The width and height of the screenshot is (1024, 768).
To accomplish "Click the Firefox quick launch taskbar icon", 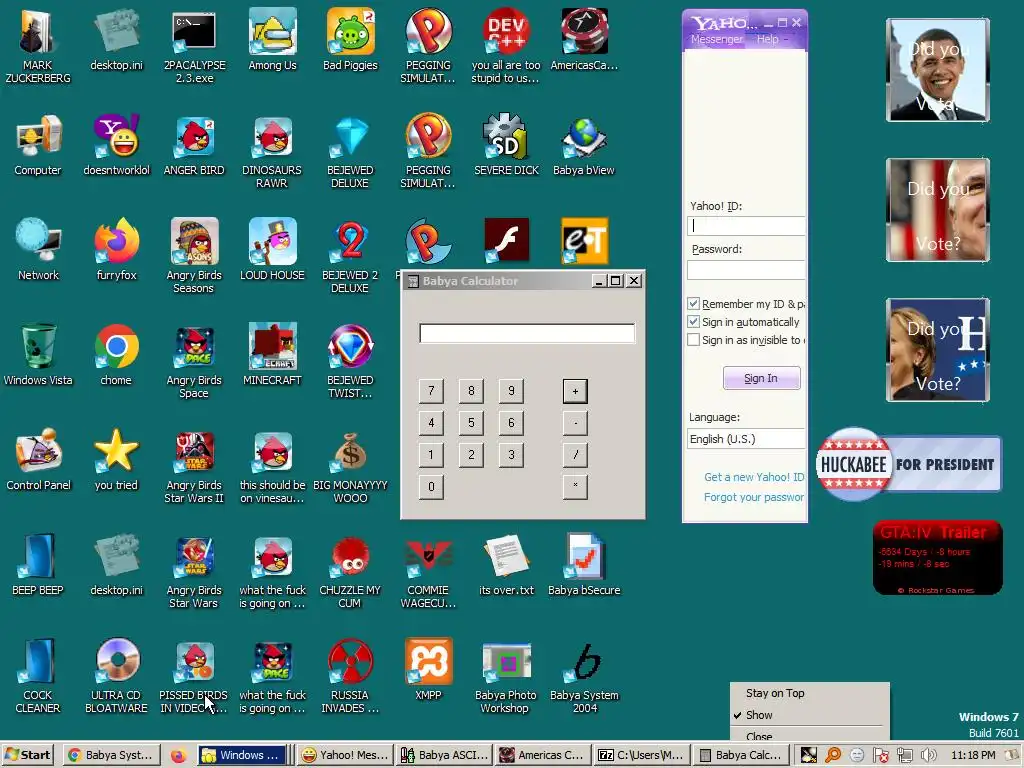I will 178,756.
